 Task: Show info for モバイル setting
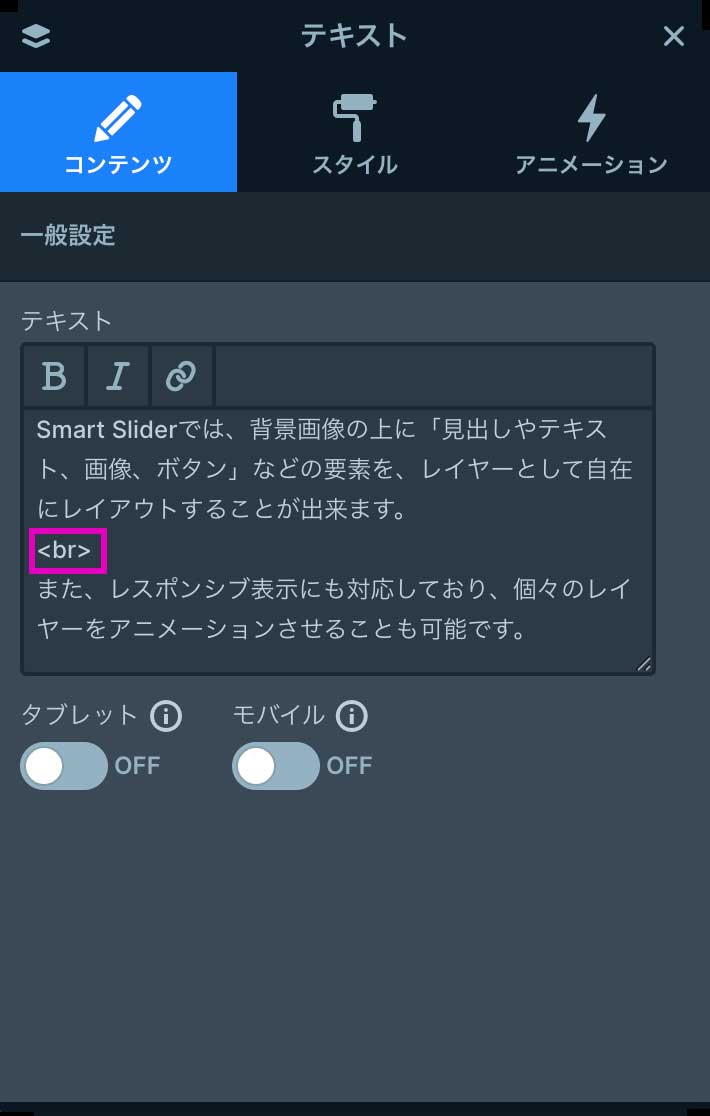[x=352, y=716]
